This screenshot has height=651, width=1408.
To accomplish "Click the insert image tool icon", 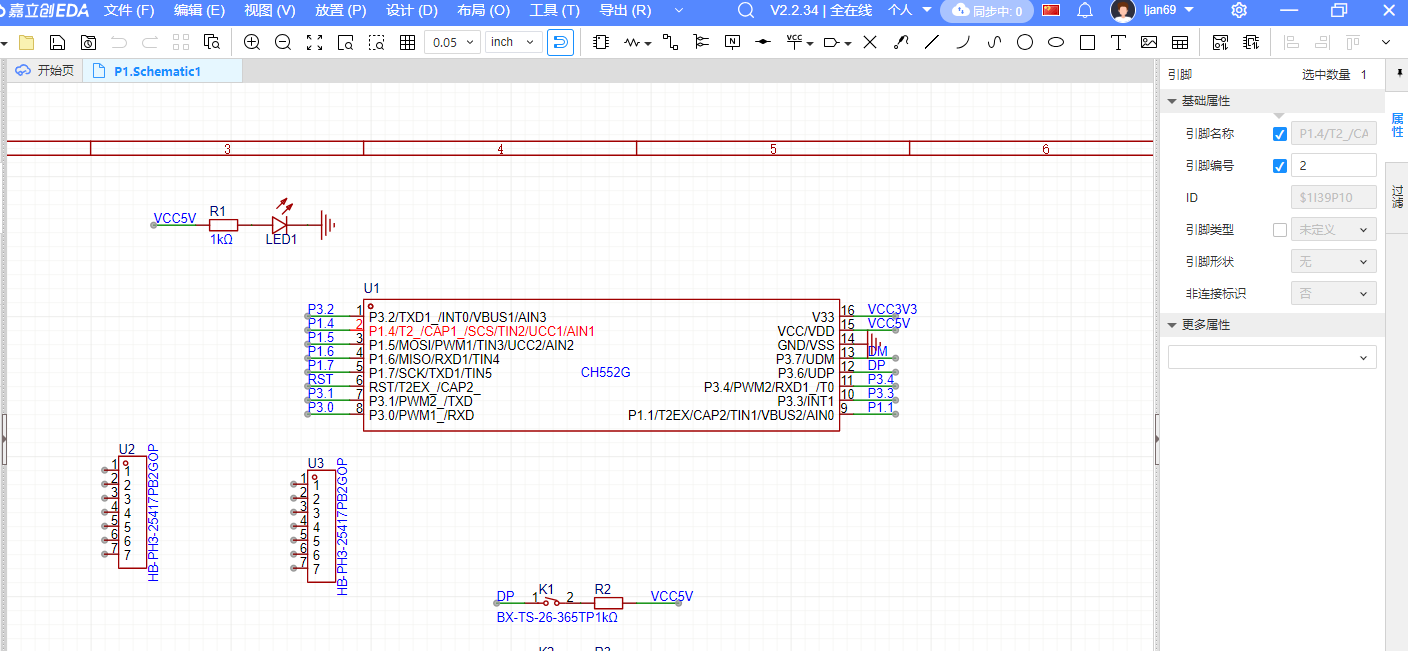I will [1149, 43].
